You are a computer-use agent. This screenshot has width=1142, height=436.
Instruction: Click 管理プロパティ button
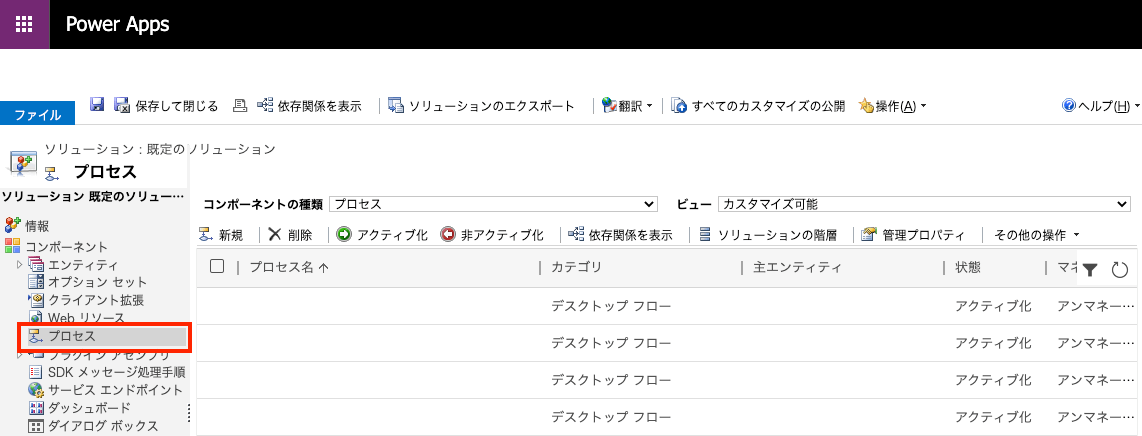click(913, 235)
